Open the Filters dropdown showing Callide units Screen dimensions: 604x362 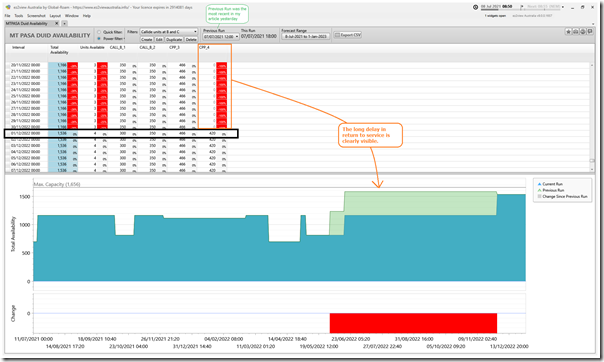(168, 32)
